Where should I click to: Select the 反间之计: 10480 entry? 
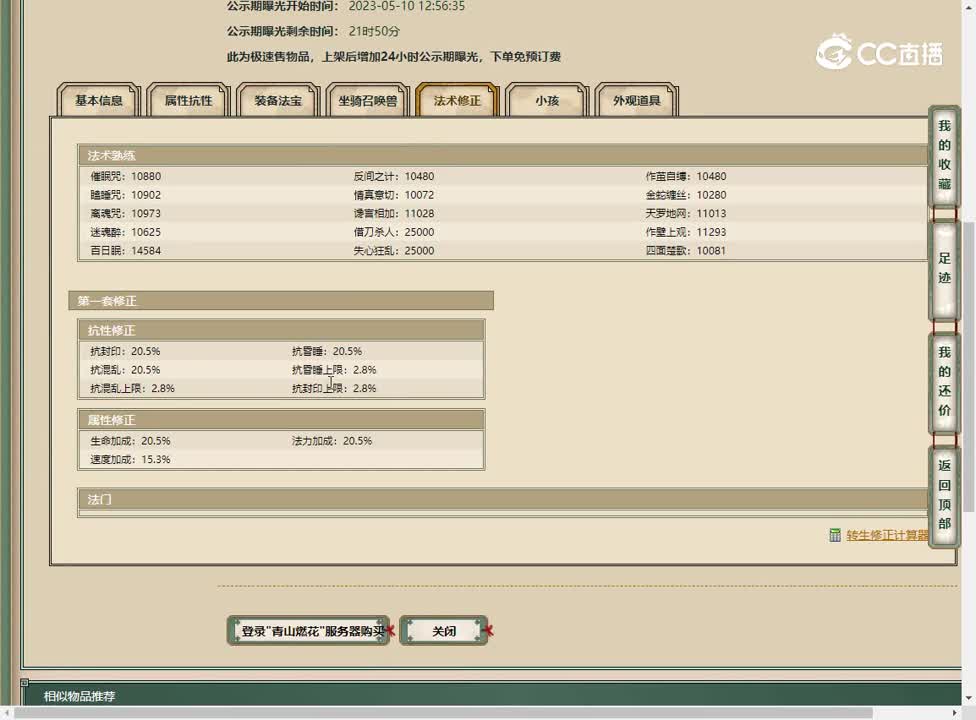tap(394, 176)
